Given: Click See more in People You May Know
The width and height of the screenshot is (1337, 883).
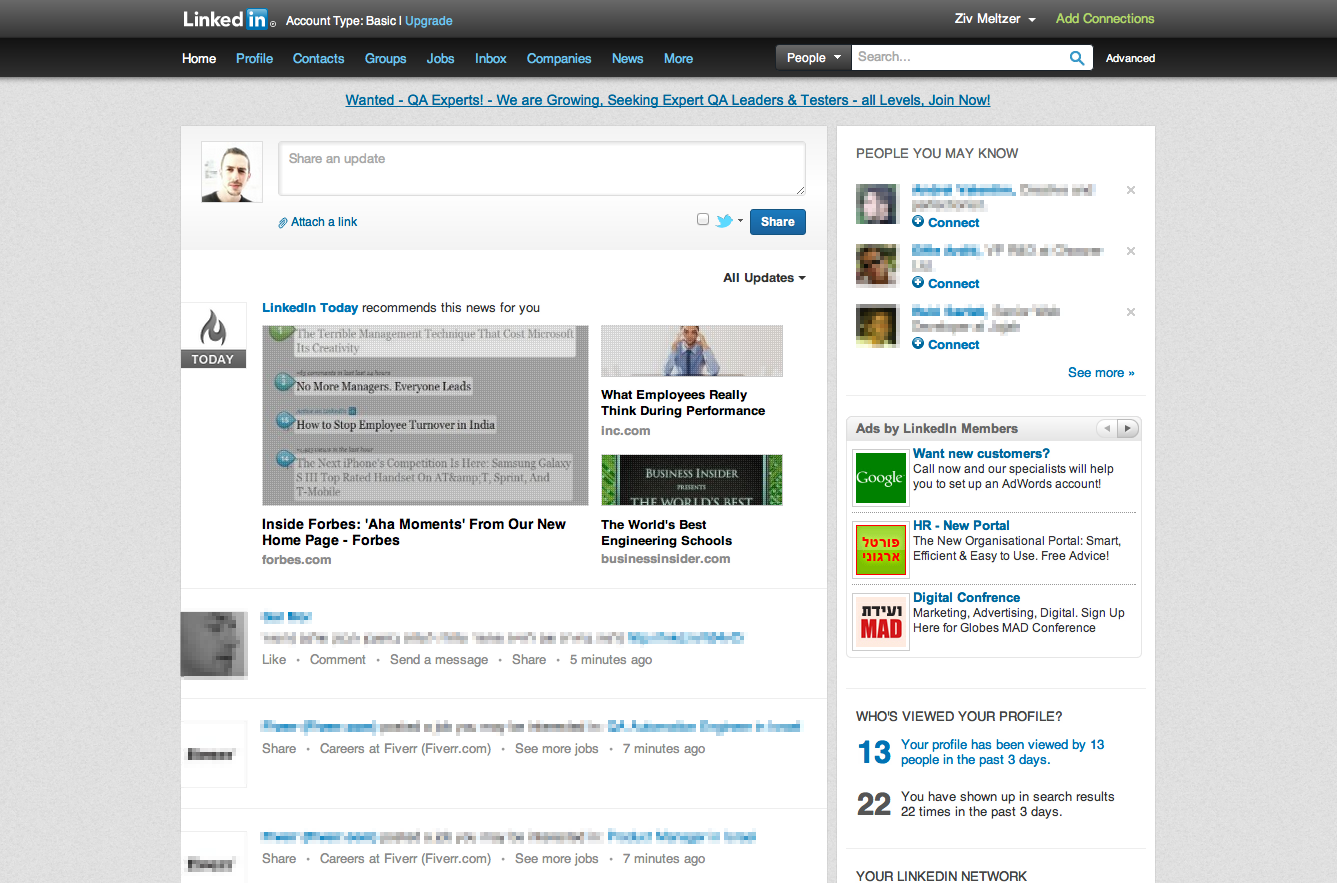Looking at the screenshot, I should coord(1101,373).
